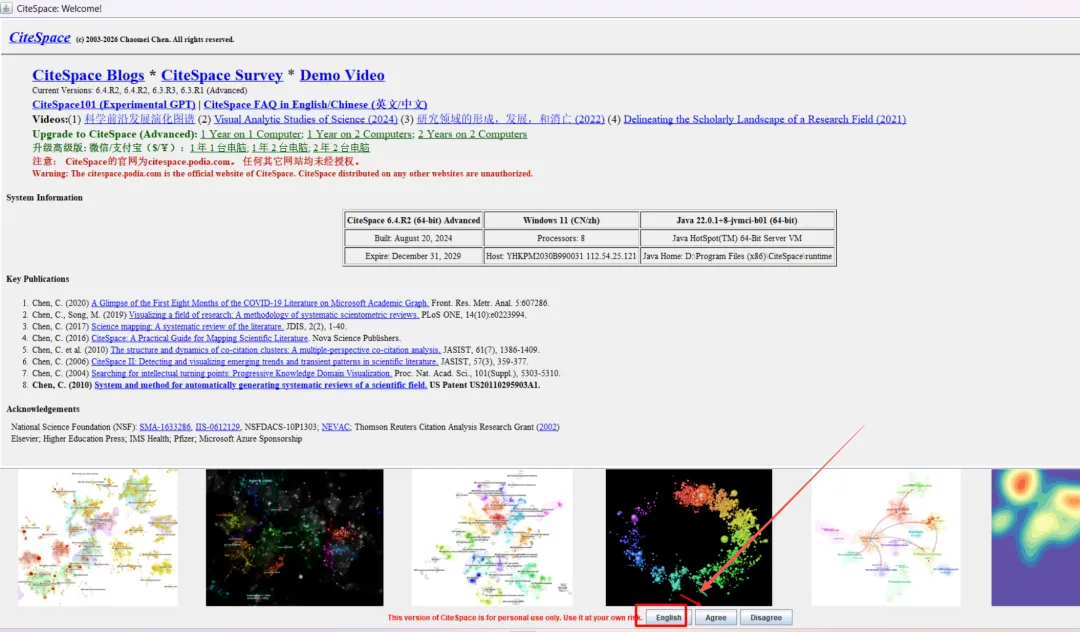Viewport: 1080px width, 632px height.
Task: Click the copyright Chaomei Chen notice
Action: tap(155, 39)
